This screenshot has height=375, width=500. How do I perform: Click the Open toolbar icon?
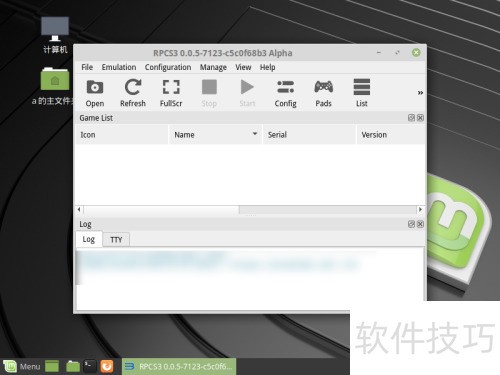[x=95, y=93]
